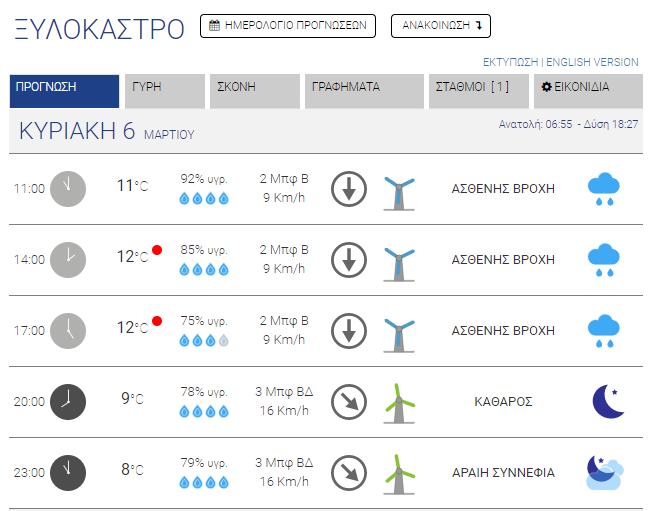Click the red warning dot at 14:00
The image size is (654, 511).
[157, 250]
